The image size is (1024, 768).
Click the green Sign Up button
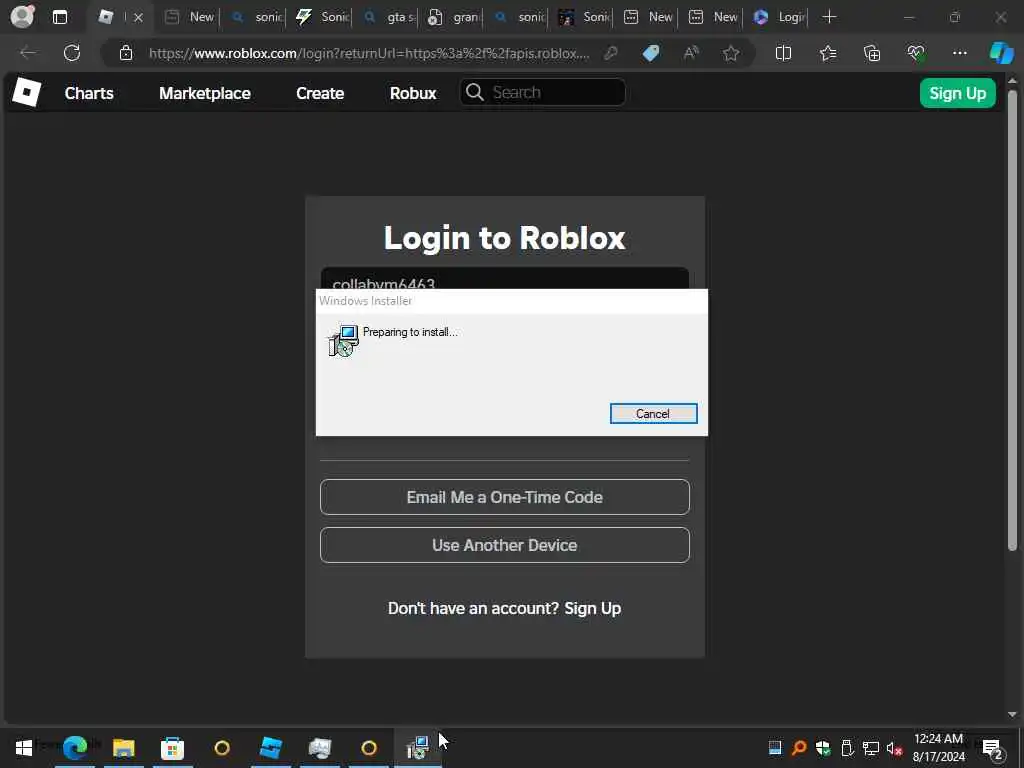957,93
